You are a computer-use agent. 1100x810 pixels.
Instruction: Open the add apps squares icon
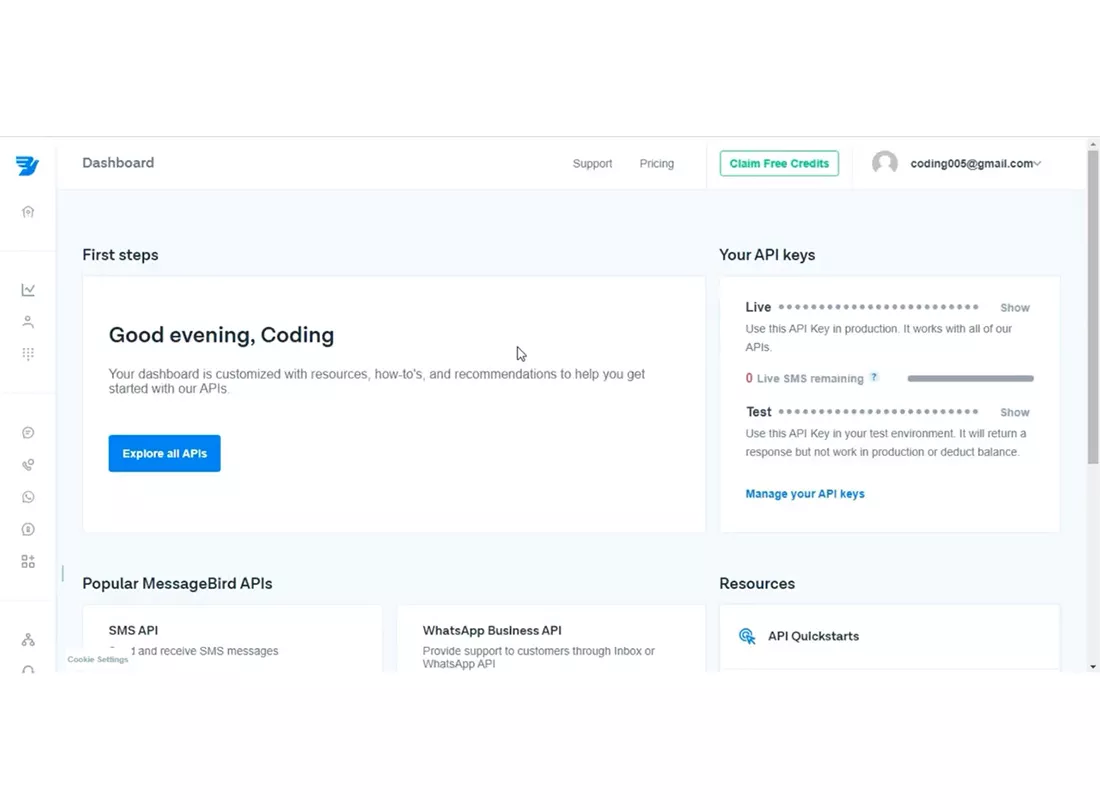(28, 562)
